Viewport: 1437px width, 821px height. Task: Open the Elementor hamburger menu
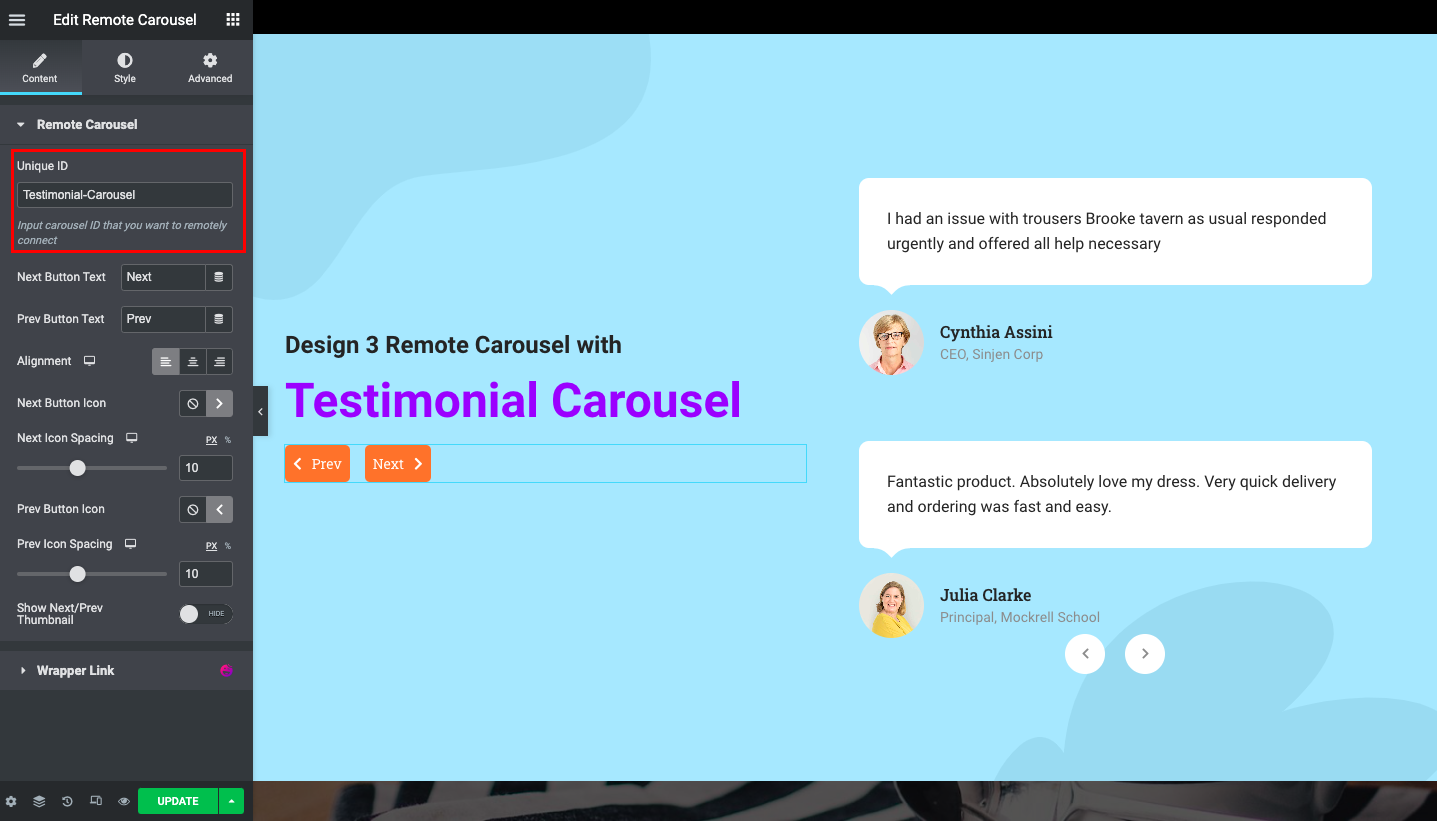coord(17,19)
